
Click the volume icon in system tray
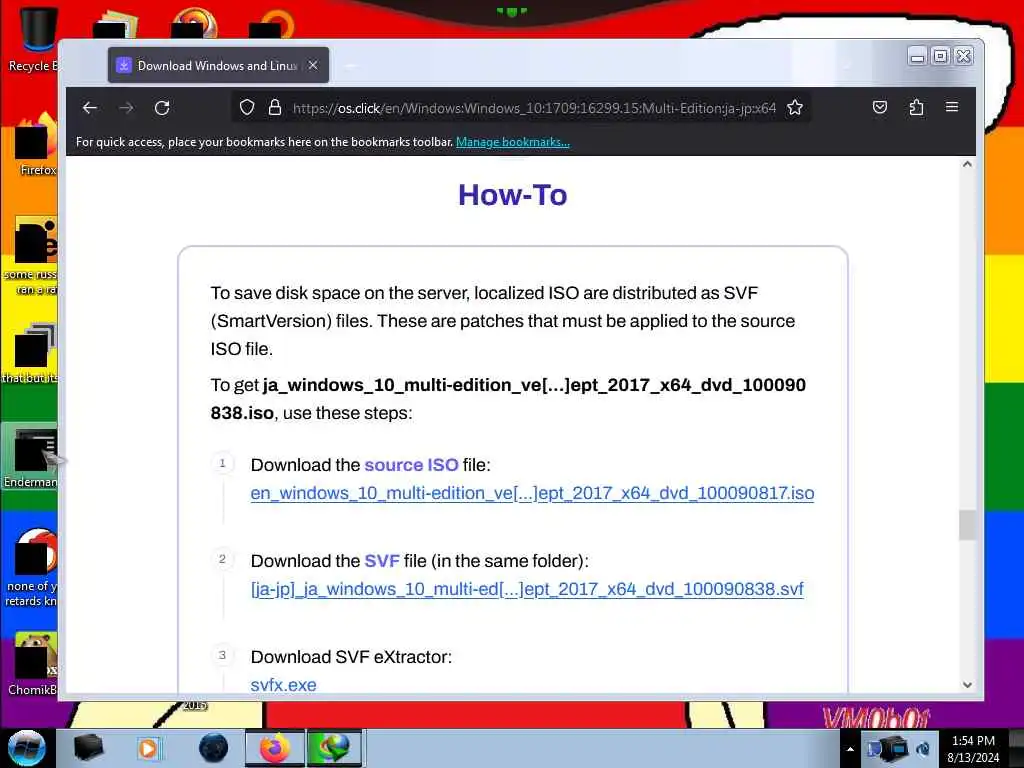923,749
